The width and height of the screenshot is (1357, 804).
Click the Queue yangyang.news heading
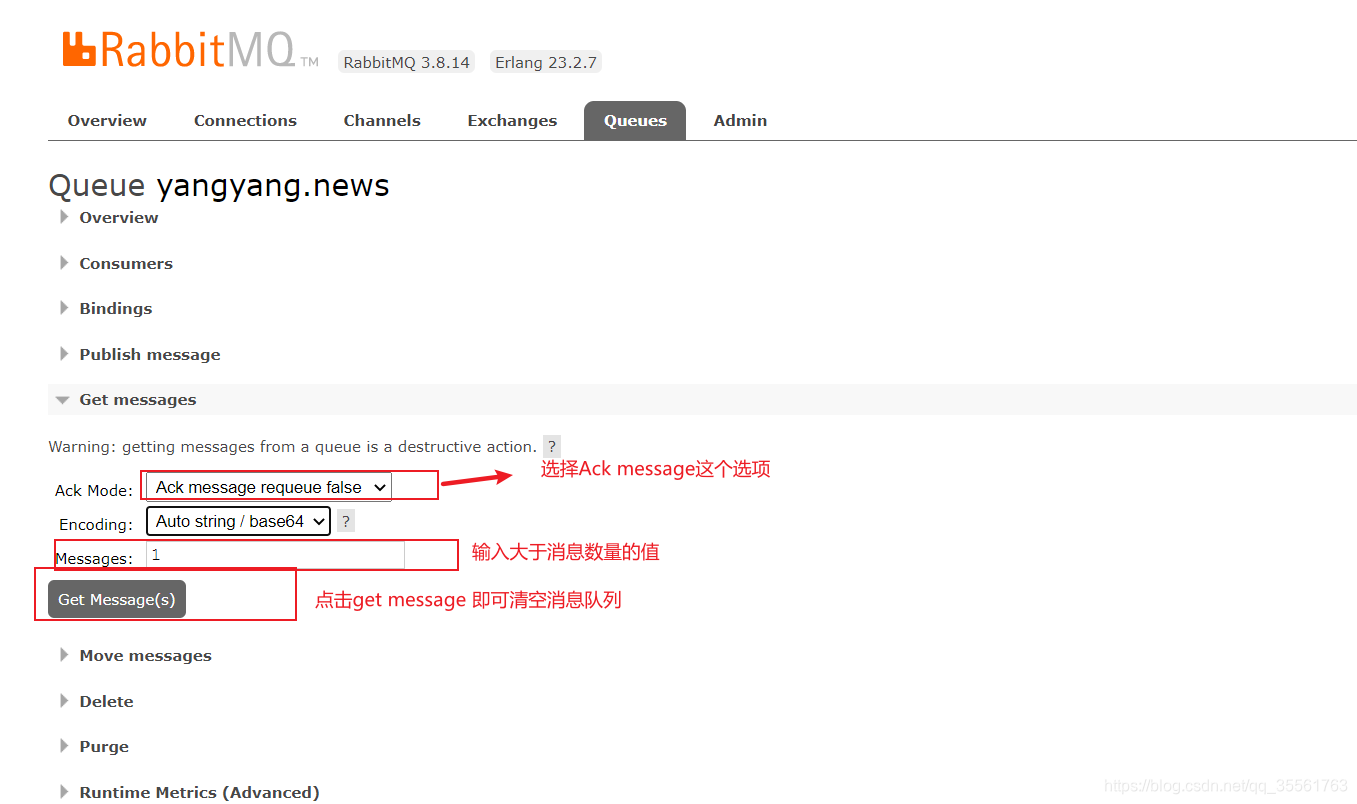(219, 185)
